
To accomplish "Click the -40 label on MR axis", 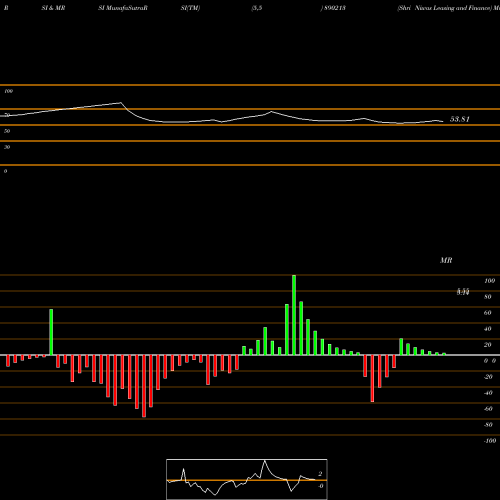I will click(x=488, y=393).
